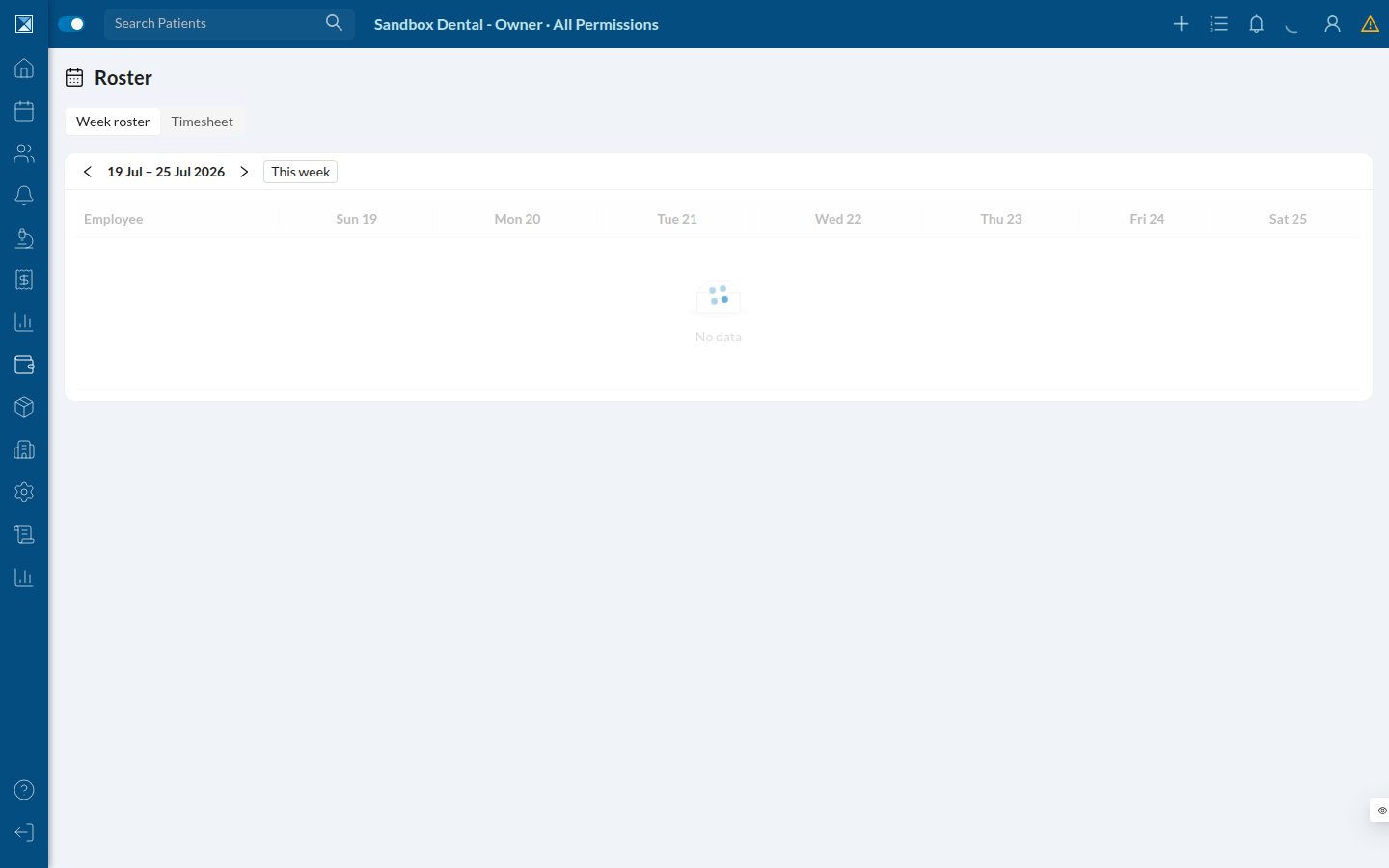Open the microscope lab icon in sidebar

click(x=24, y=238)
